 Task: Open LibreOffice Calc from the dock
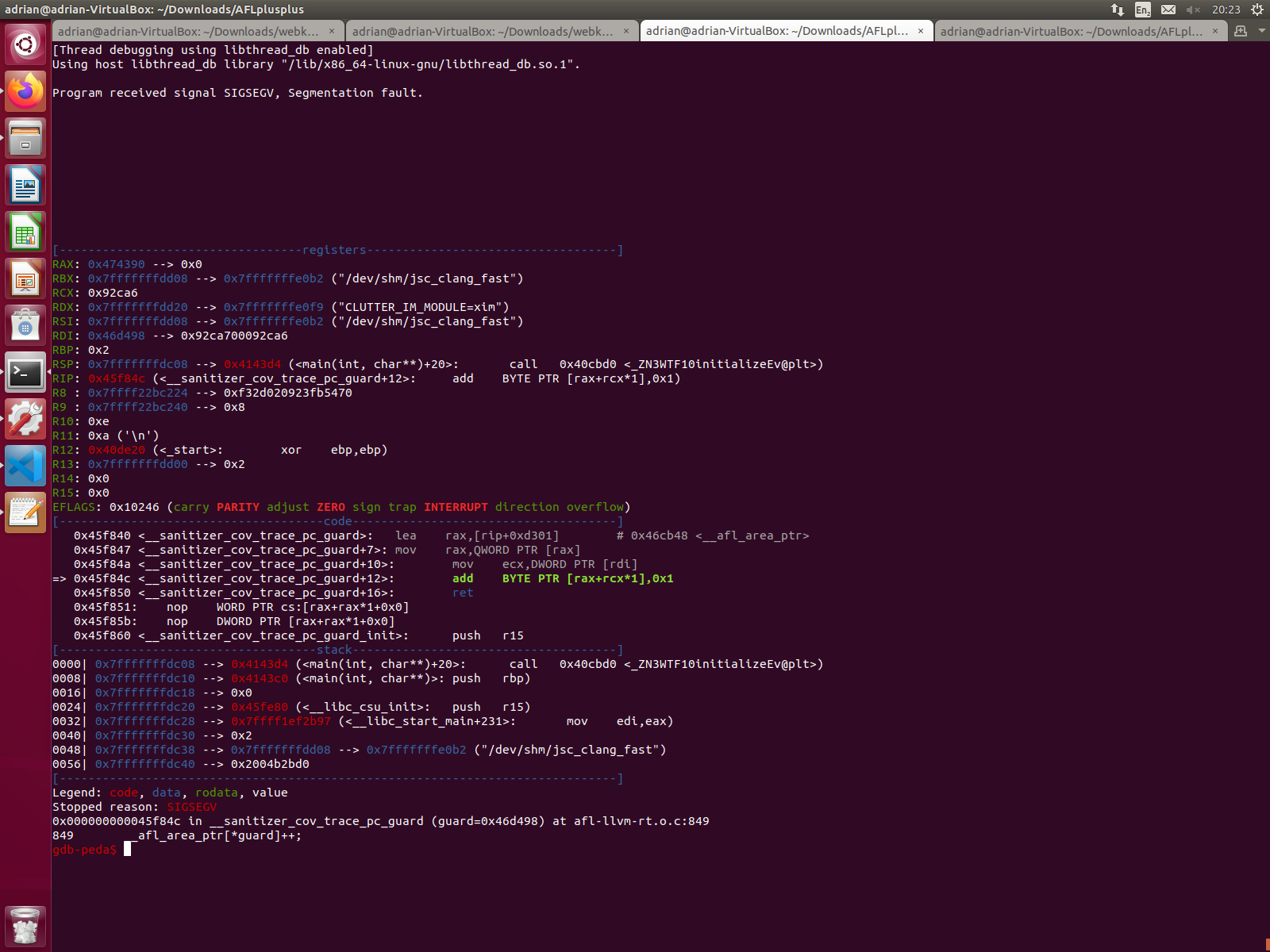(25, 232)
